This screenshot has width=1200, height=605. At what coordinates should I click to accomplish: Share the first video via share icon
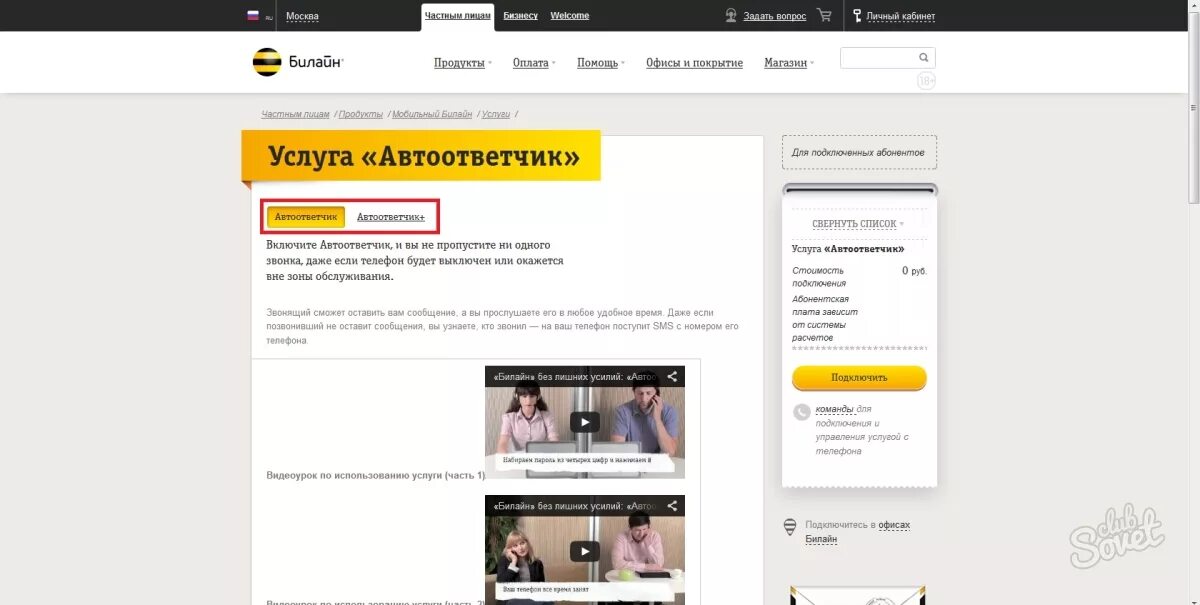click(673, 377)
